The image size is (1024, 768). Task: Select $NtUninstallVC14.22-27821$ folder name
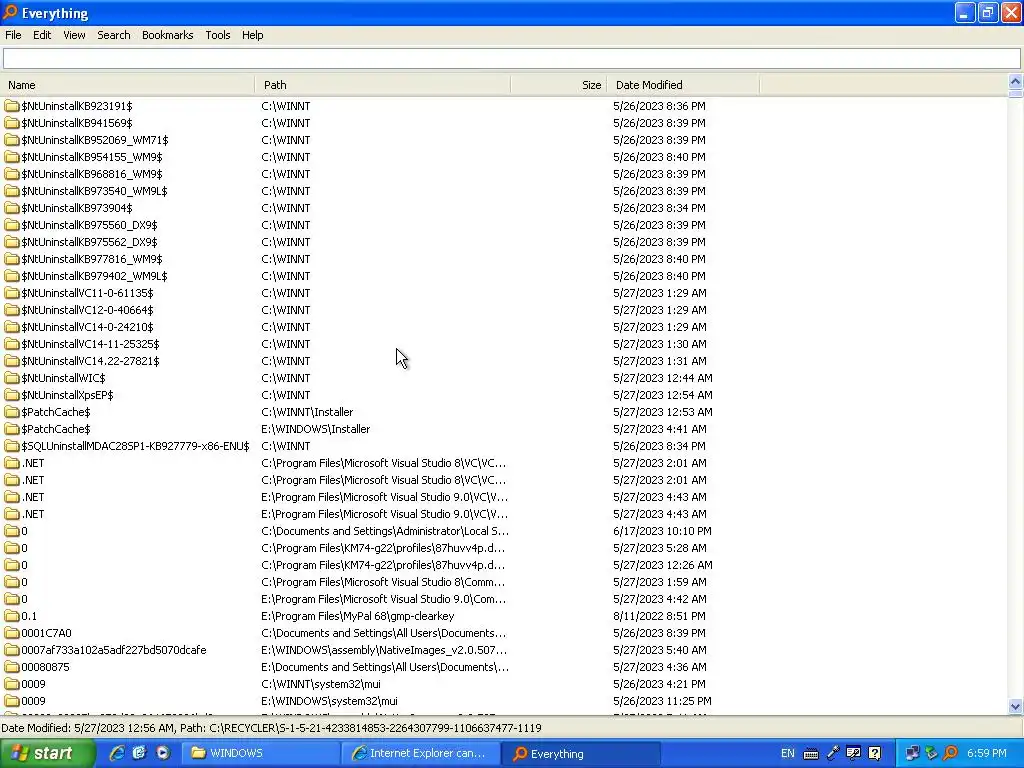click(90, 360)
